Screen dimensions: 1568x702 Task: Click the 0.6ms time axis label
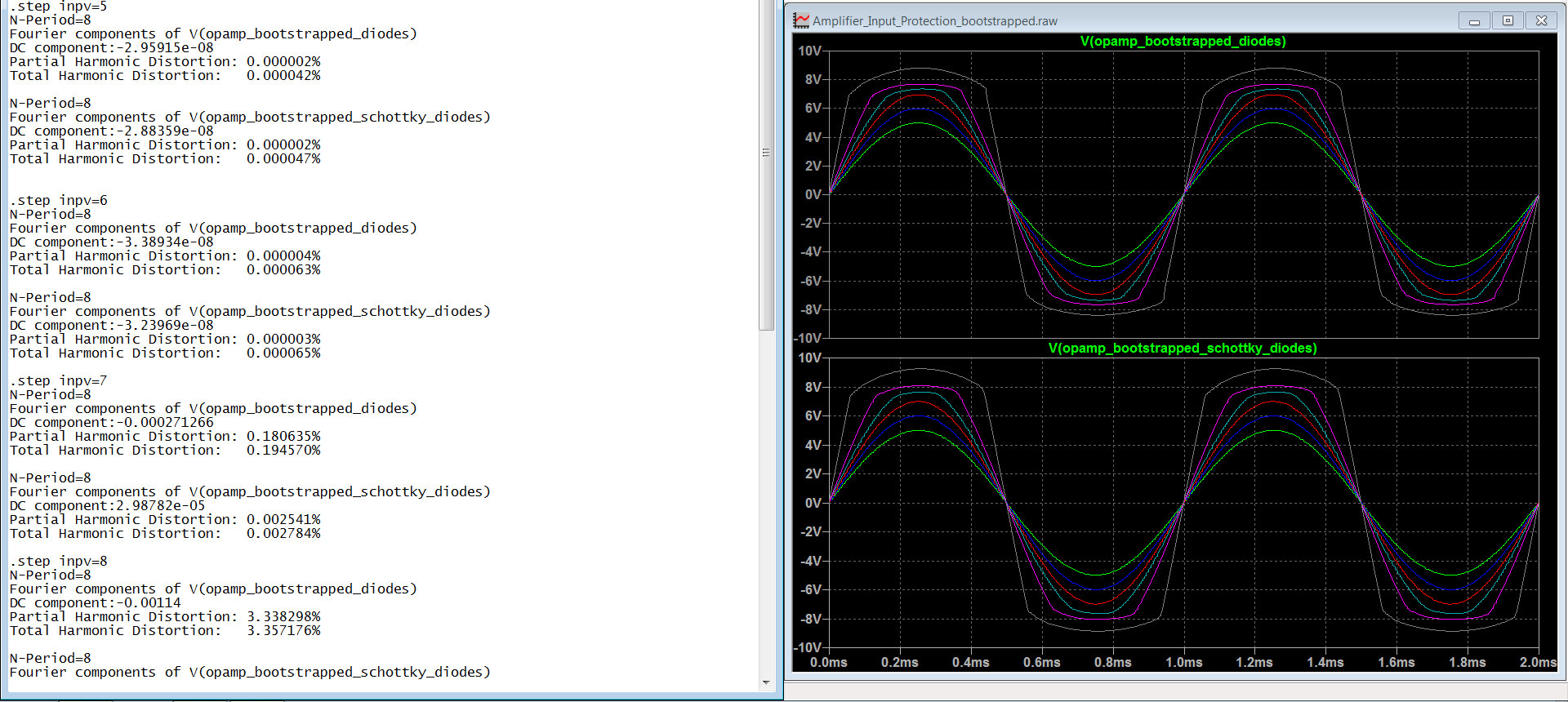[x=1042, y=662]
